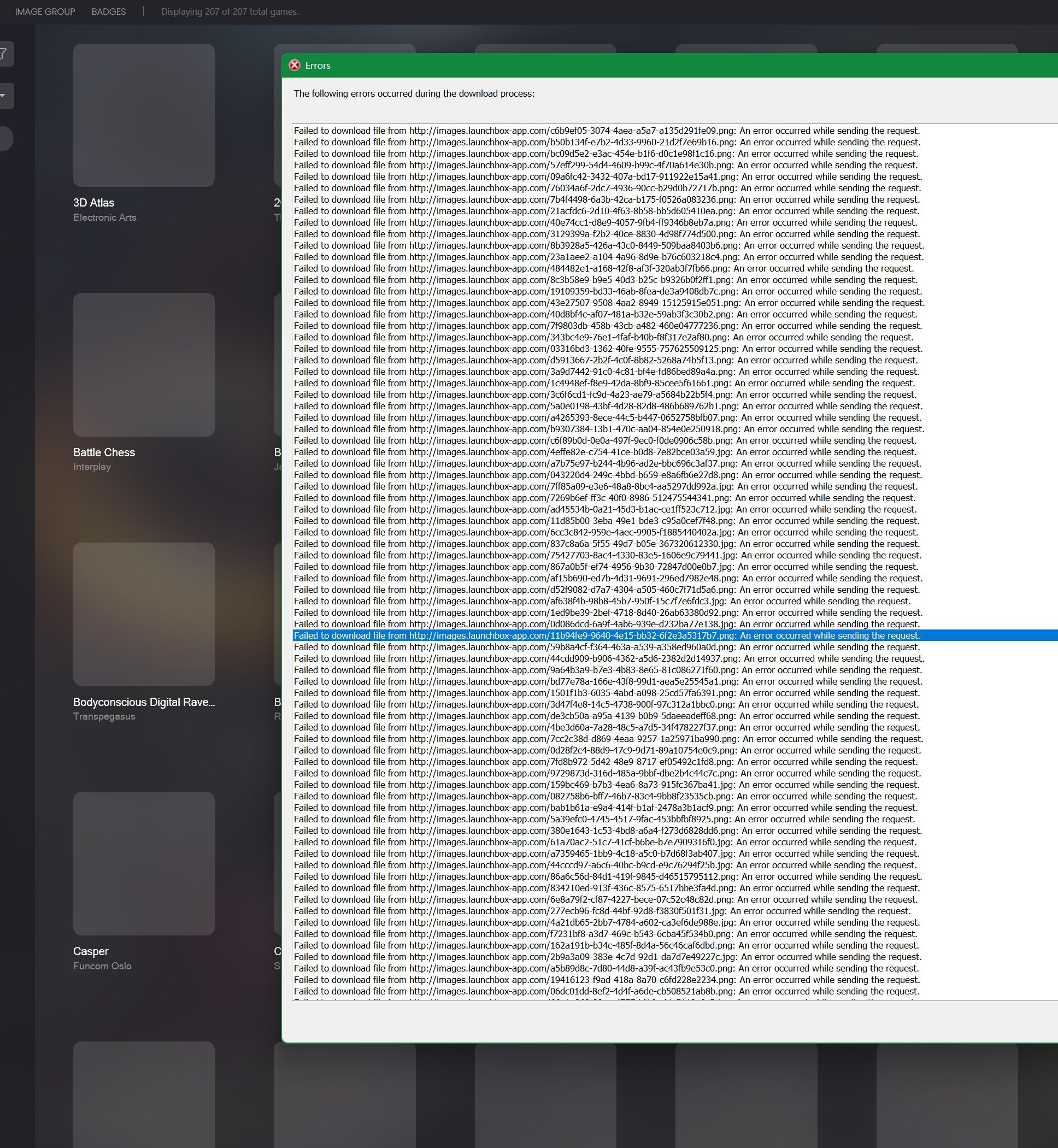The height and width of the screenshot is (1148, 1058).
Task: Select the 3D Atlas game thumbnail
Action: (x=144, y=115)
